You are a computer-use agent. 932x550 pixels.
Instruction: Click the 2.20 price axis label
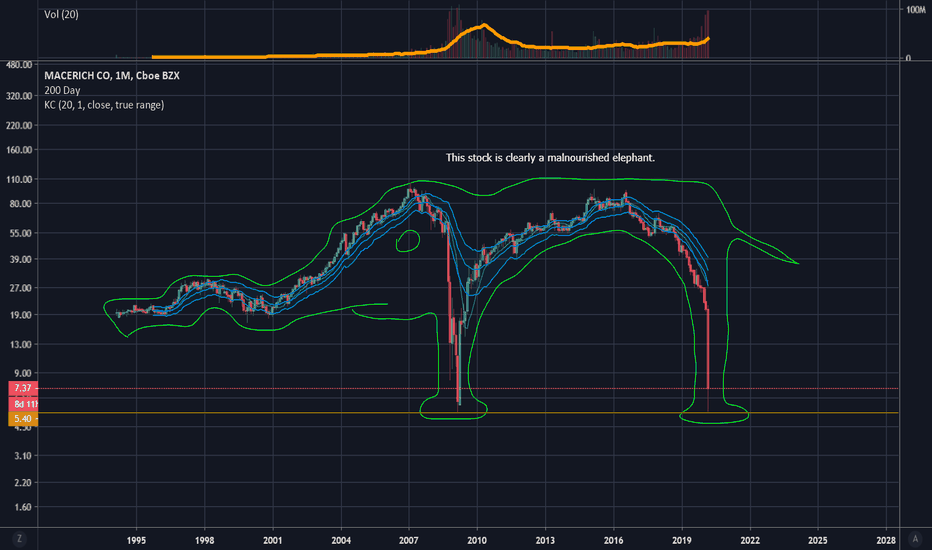point(23,483)
